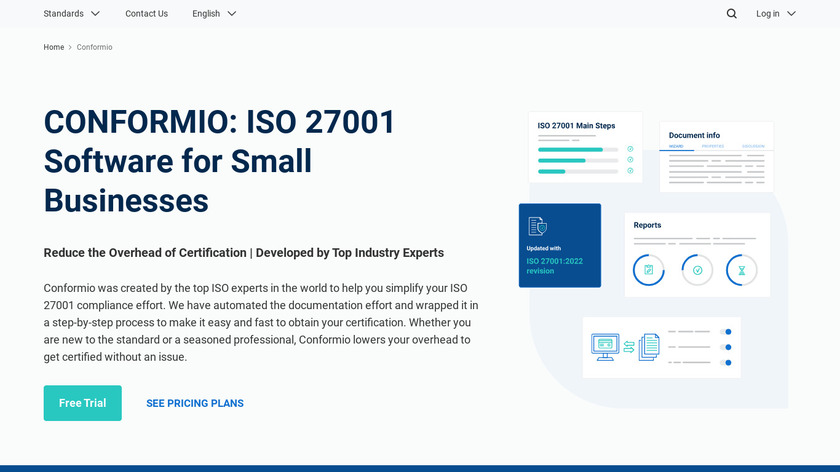This screenshot has height=472, width=840.
Task: Click the checkmark report circle icon
Action: [x=697, y=270]
